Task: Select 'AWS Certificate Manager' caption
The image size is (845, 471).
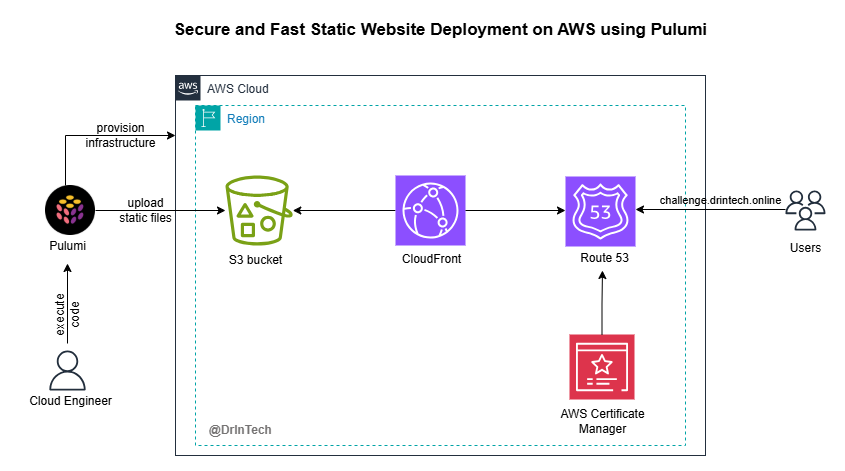Action: 602,421
